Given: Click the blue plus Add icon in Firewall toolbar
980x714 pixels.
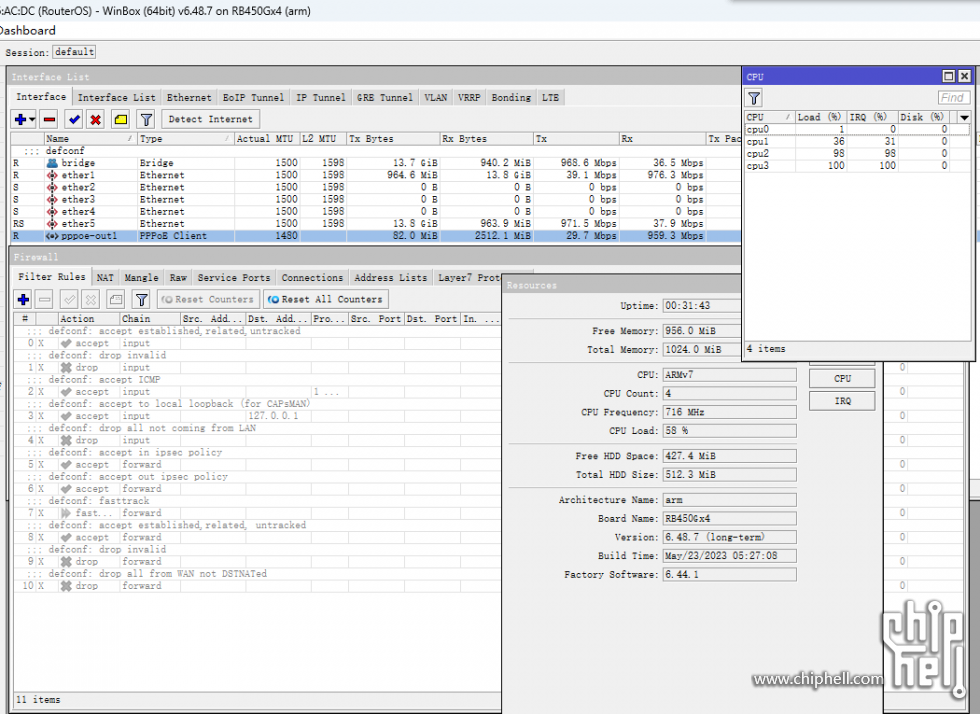Looking at the screenshot, I should click(x=24, y=299).
